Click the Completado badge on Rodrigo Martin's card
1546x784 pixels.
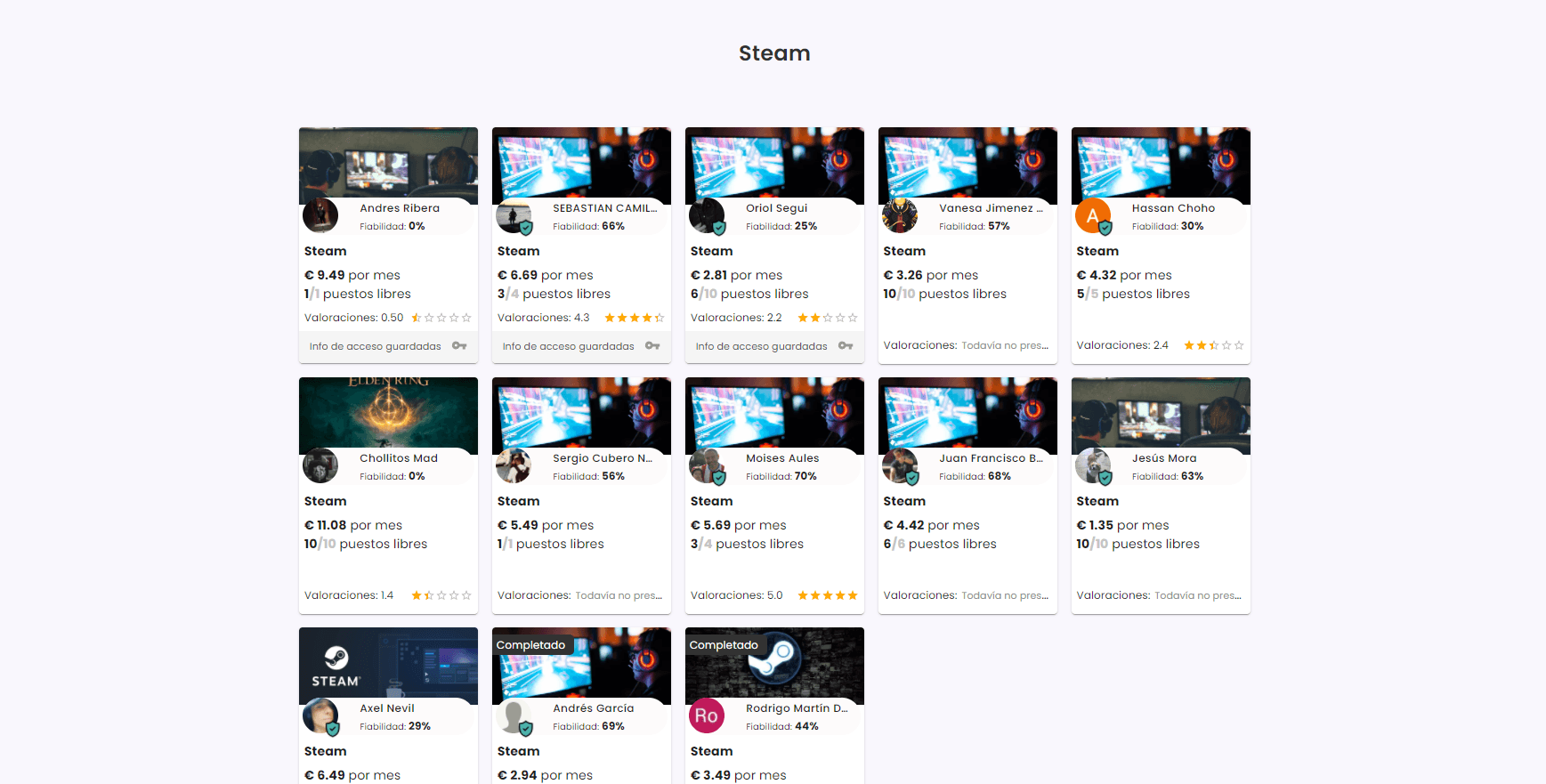pos(724,645)
